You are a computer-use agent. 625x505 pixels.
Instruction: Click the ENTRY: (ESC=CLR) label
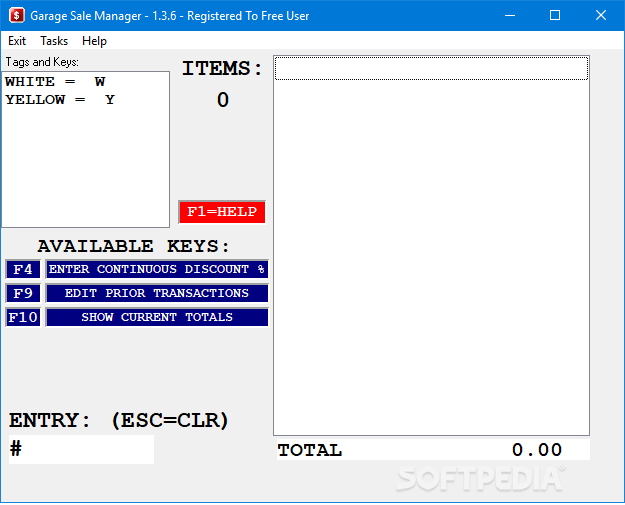click(118, 421)
